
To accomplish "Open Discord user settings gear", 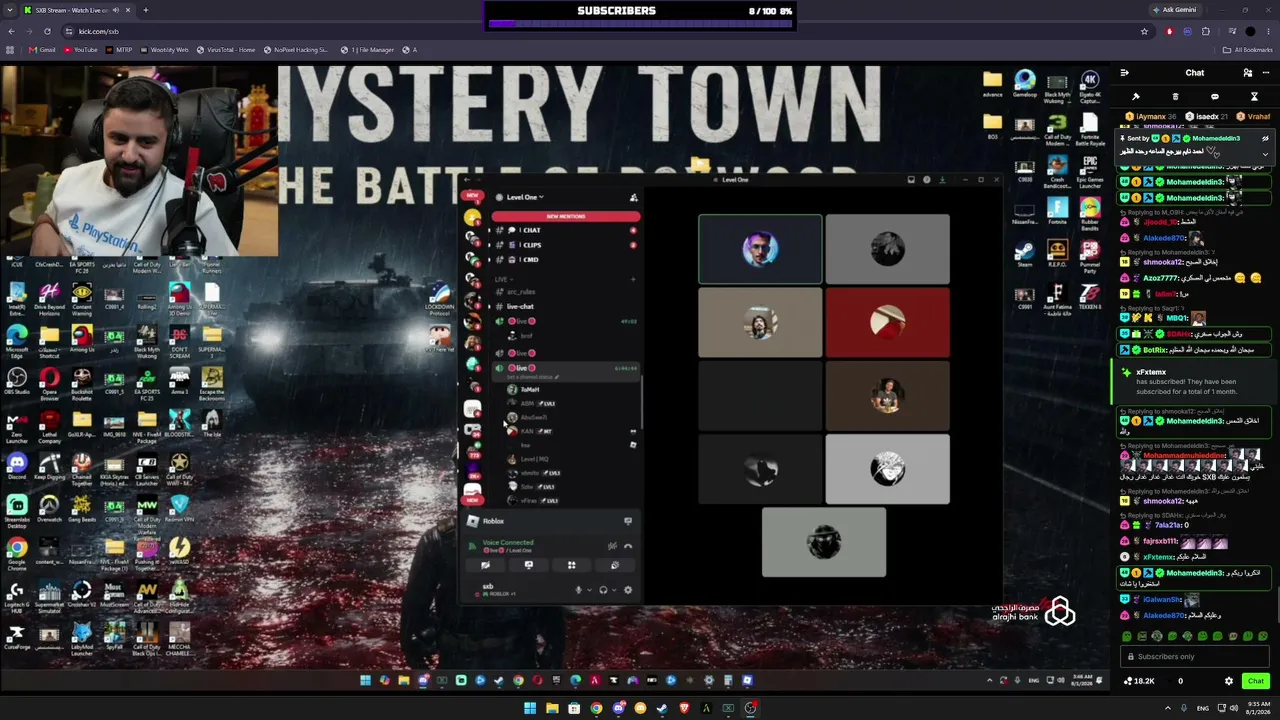I will coord(628,590).
